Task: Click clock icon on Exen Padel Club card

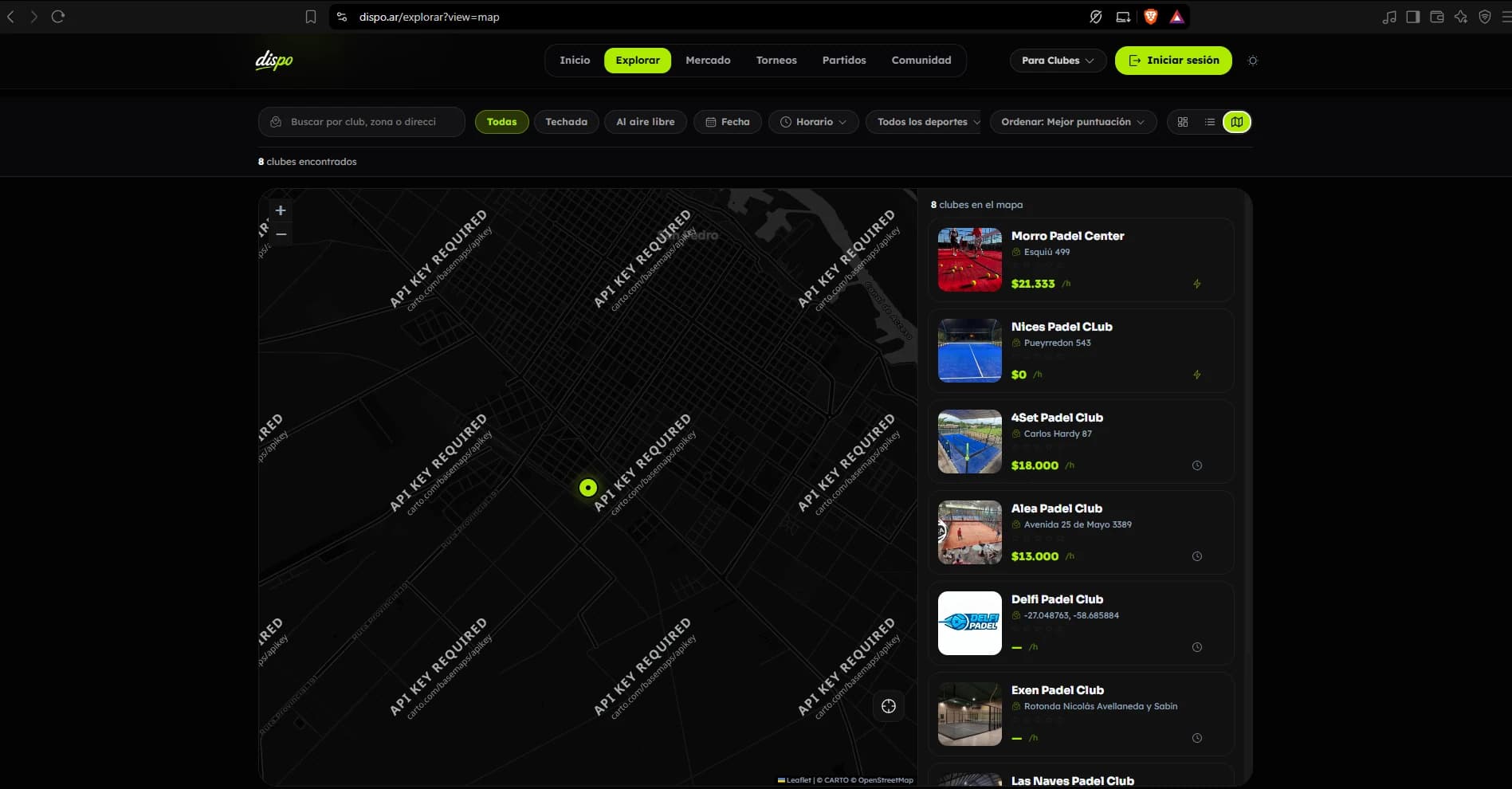Action: [x=1196, y=738]
